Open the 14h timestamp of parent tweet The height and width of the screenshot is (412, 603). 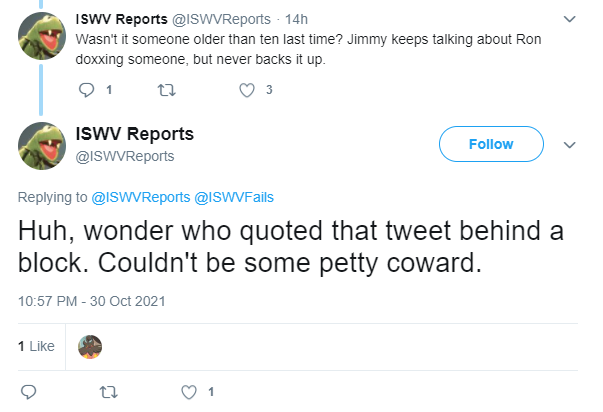click(296, 19)
